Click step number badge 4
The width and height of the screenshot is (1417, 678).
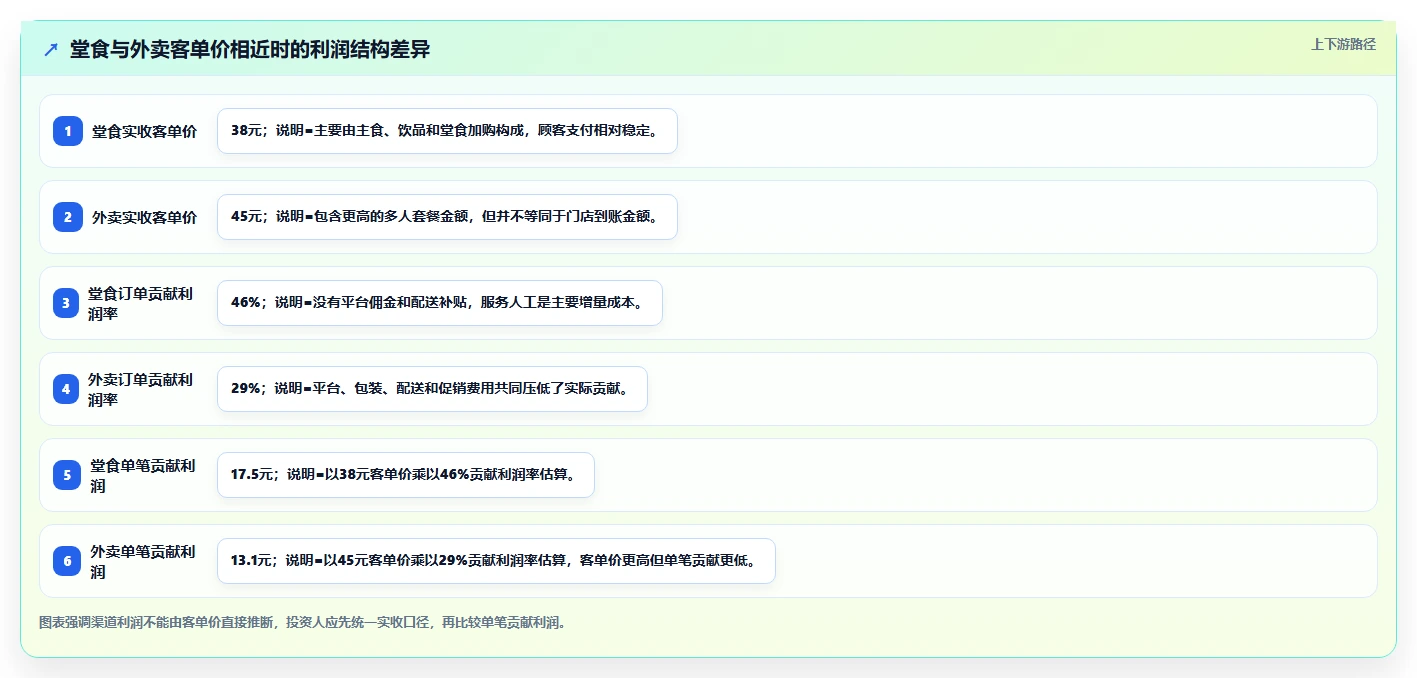coord(68,389)
